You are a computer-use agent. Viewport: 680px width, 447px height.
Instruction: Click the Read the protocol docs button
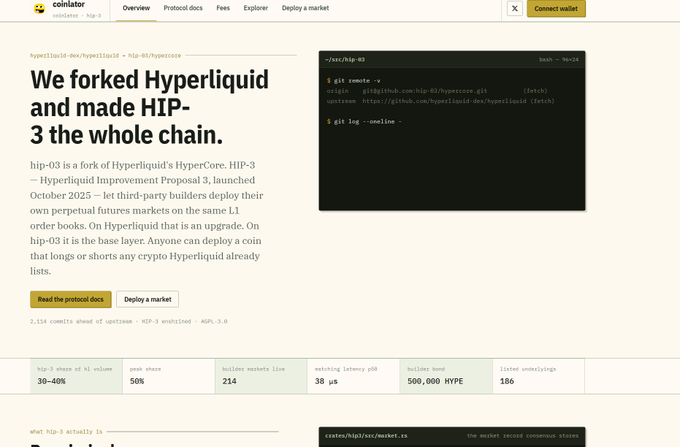click(x=71, y=299)
